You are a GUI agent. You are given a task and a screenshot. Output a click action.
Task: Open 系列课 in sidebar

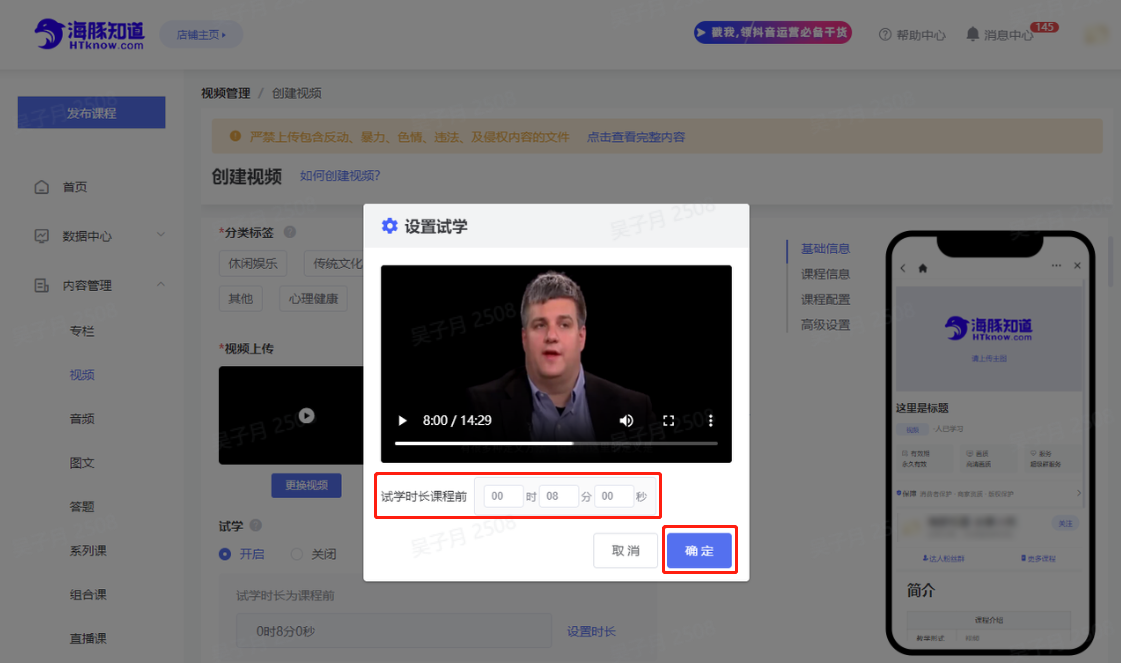[88, 551]
